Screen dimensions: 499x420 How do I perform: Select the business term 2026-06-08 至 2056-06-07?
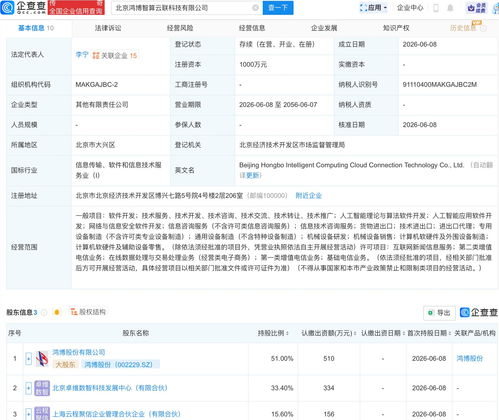pos(278,105)
